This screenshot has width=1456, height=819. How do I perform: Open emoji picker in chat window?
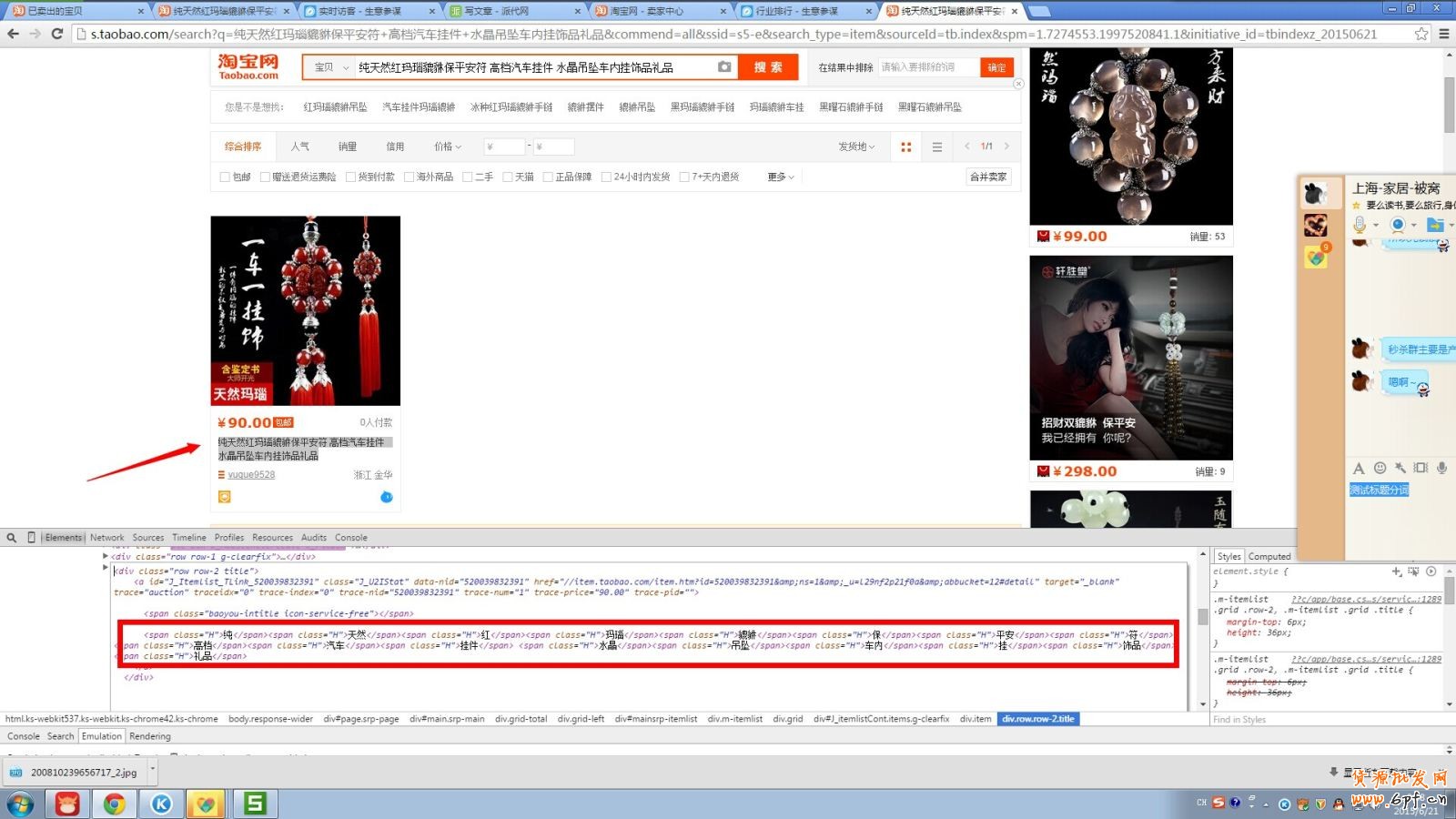(x=1380, y=468)
